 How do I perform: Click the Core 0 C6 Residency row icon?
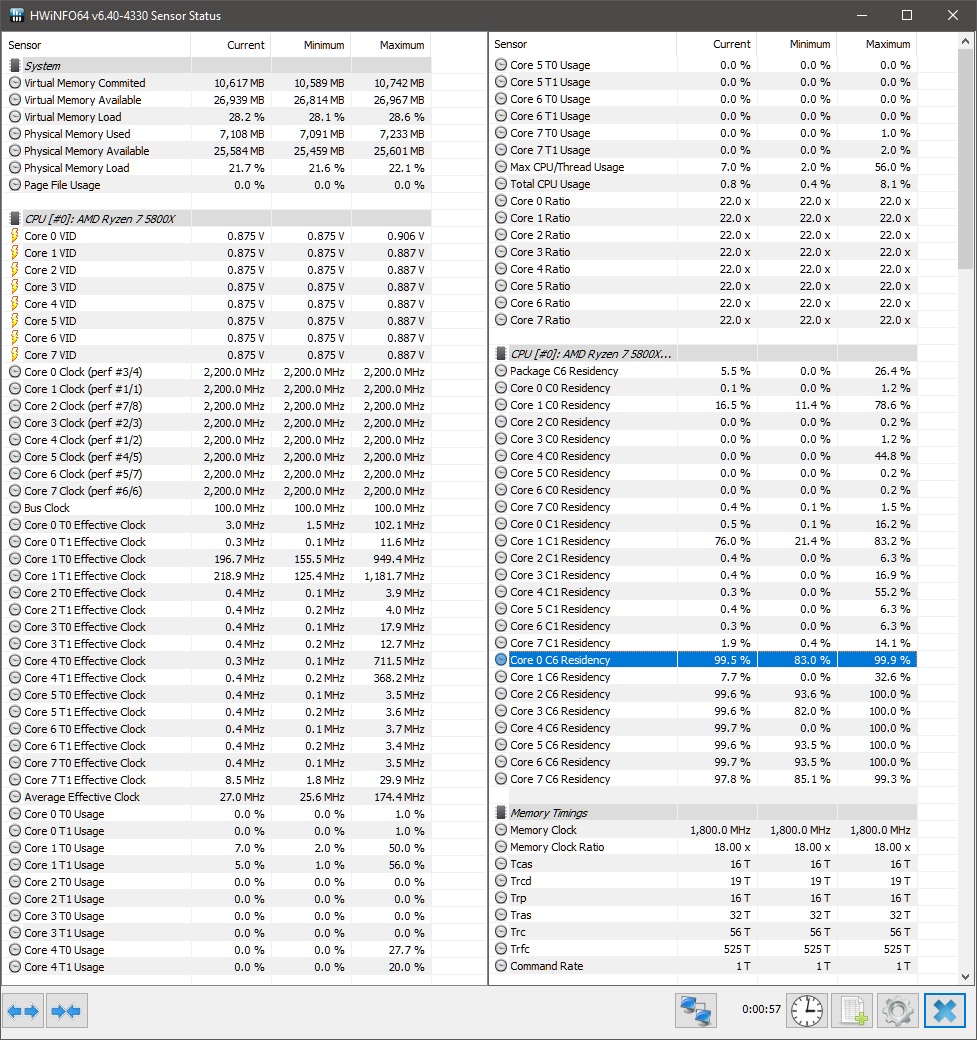click(501, 660)
